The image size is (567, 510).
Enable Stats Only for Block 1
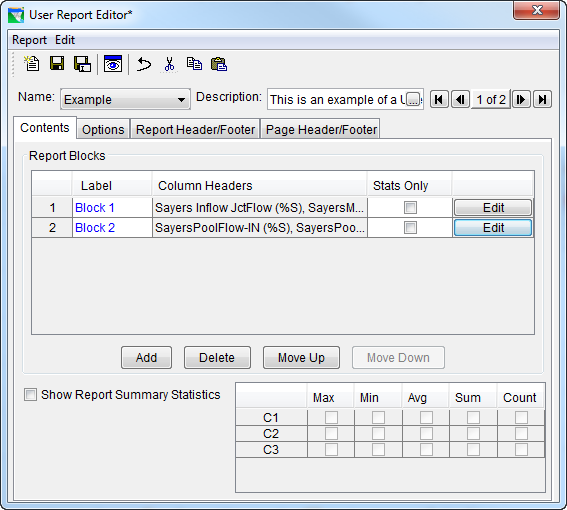click(x=410, y=208)
